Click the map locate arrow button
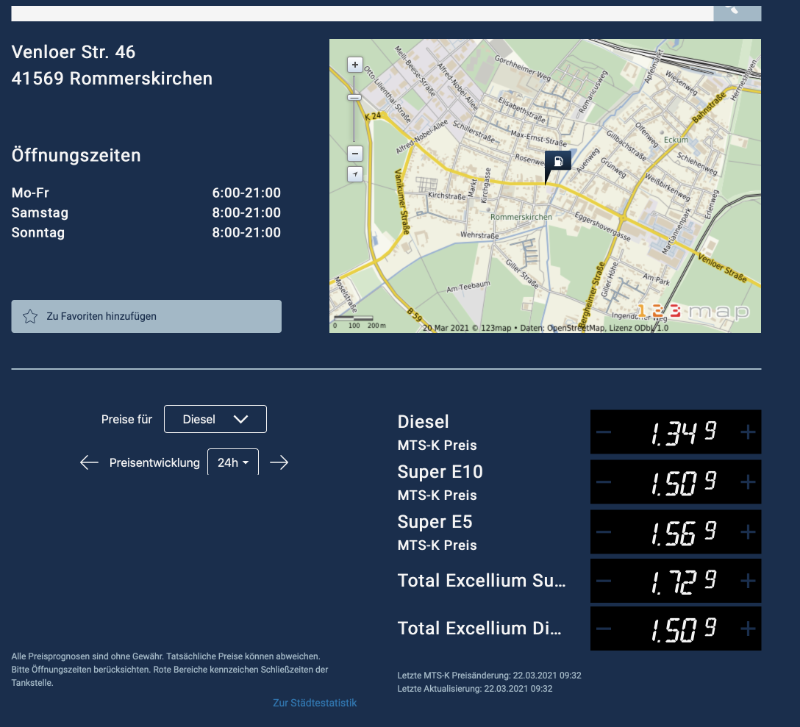Image resolution: width=800 pixels, height=727 pixels. tap(354, 174)
